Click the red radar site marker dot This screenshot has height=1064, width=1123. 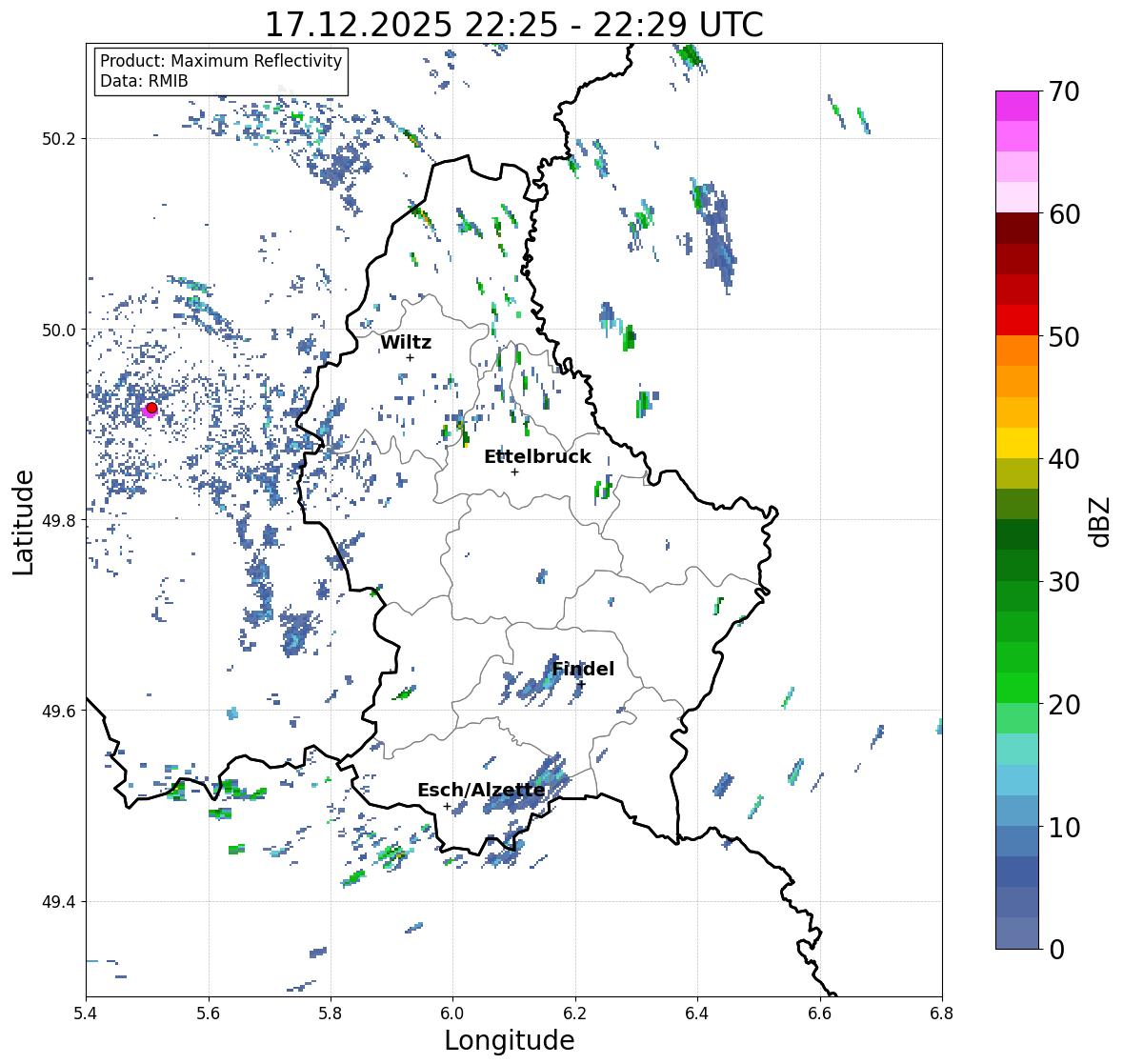(151, 408)
